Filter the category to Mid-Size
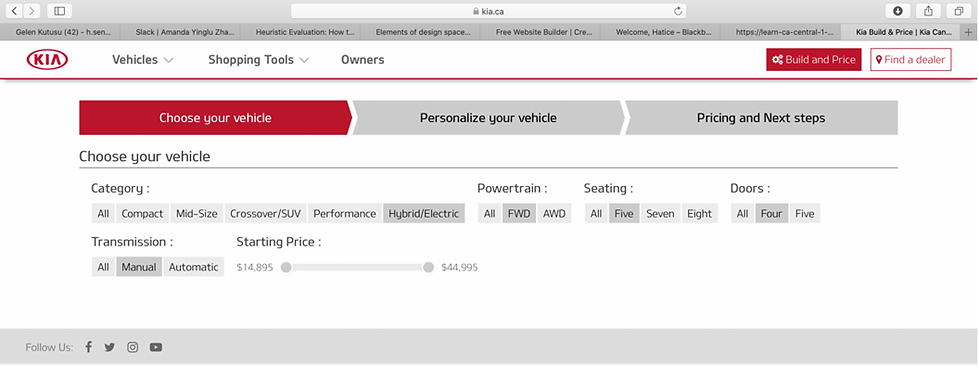 [x=197, y=214]
